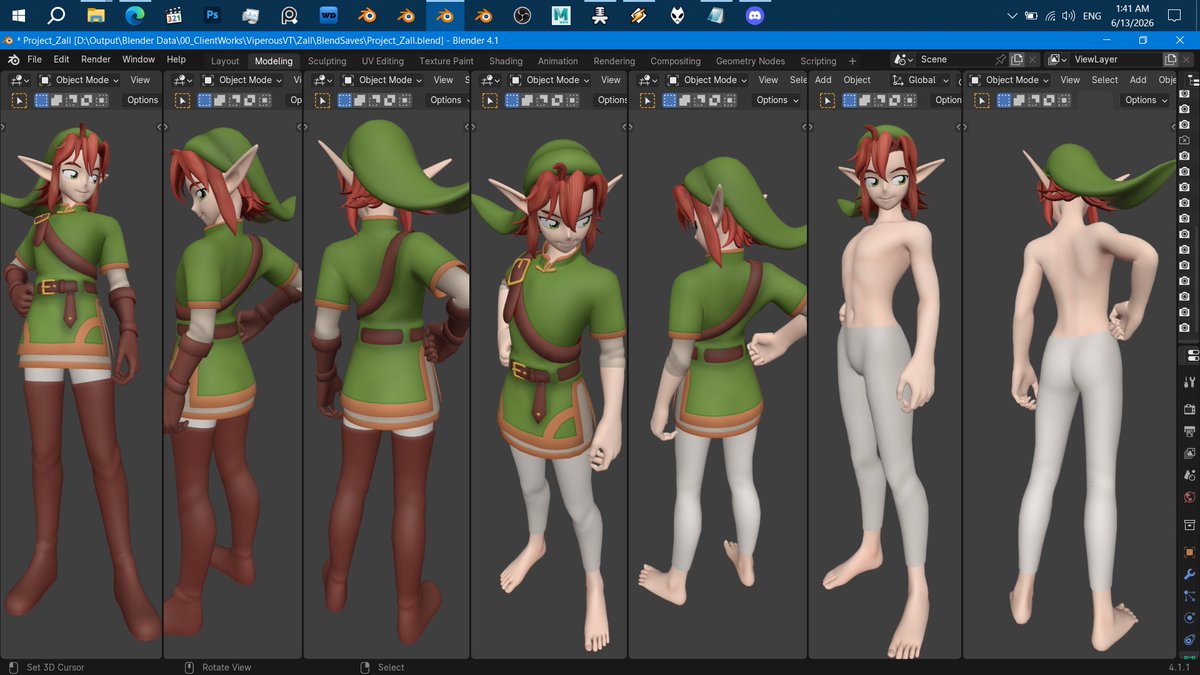Viewport: 1200px width, 675px height.
Task: Open Object Mode dropdown in leftmost viewport
Action: point(80,80)
